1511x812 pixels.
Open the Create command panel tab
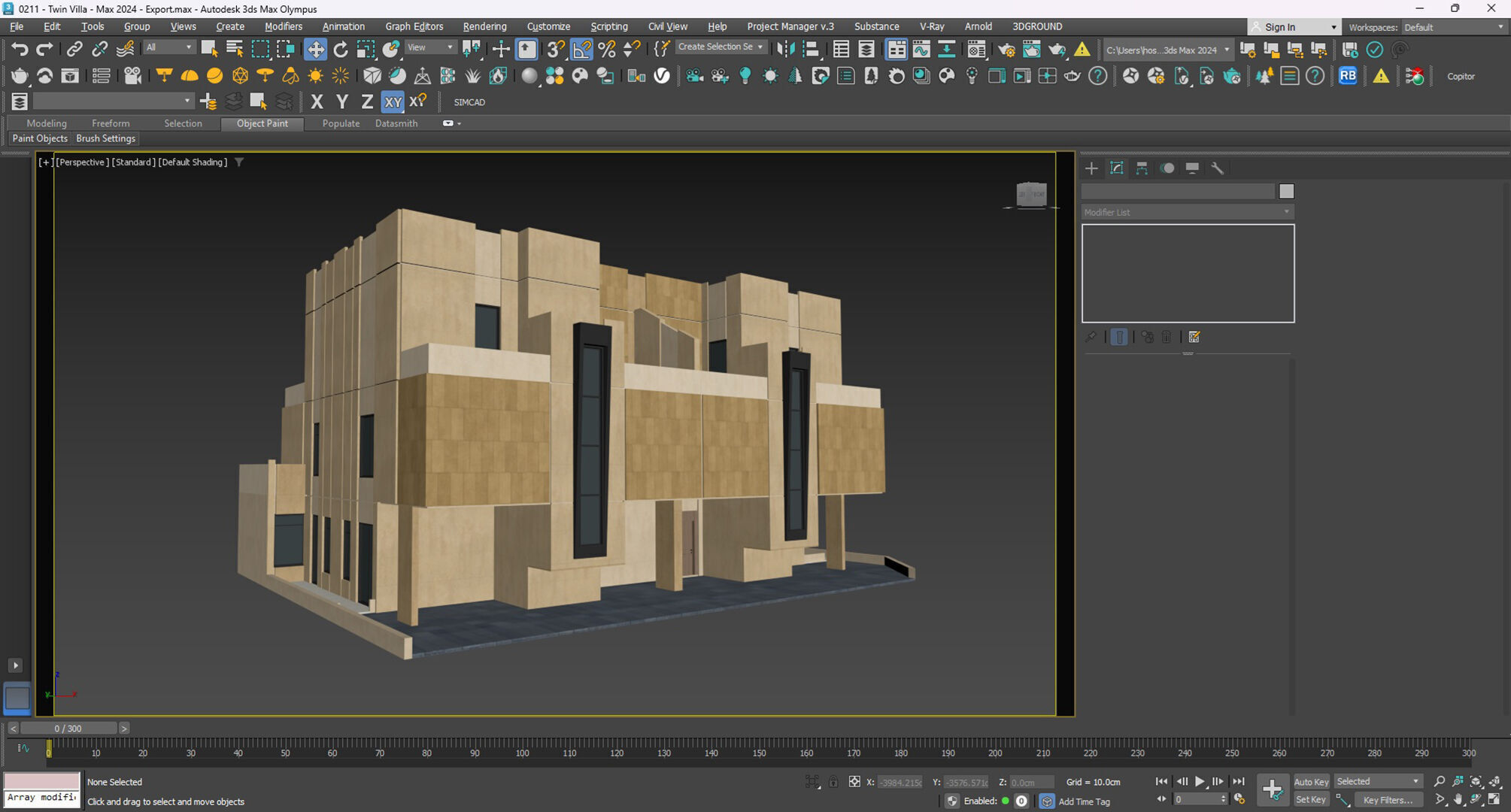[x=1091, y=168]
